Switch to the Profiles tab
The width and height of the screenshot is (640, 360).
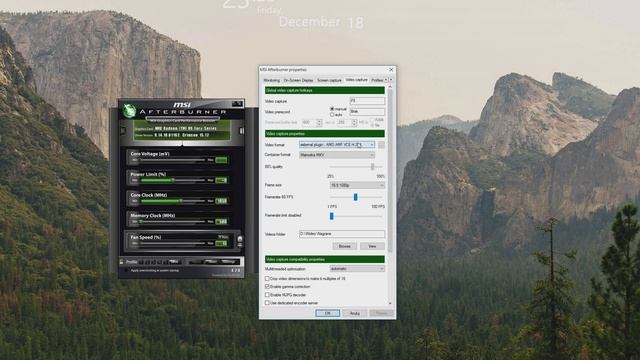(377, 80)
